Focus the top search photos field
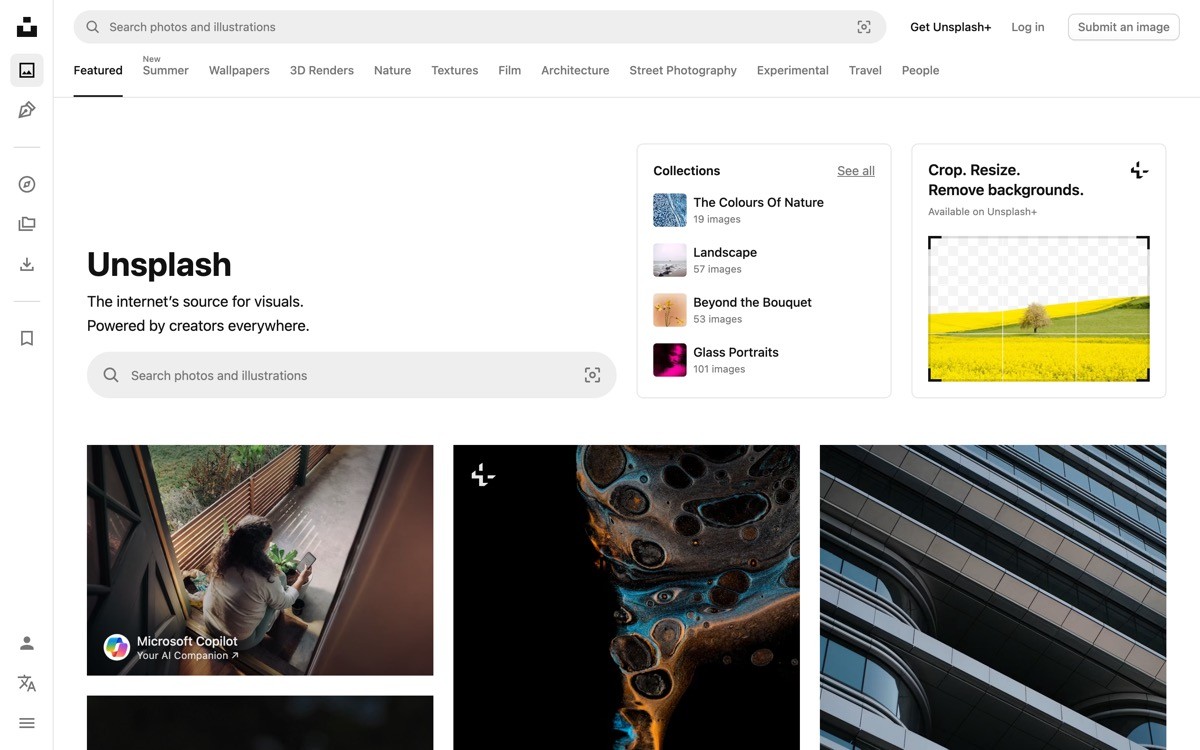Screen dimensions: 1200x750 [x=480, y=27]
